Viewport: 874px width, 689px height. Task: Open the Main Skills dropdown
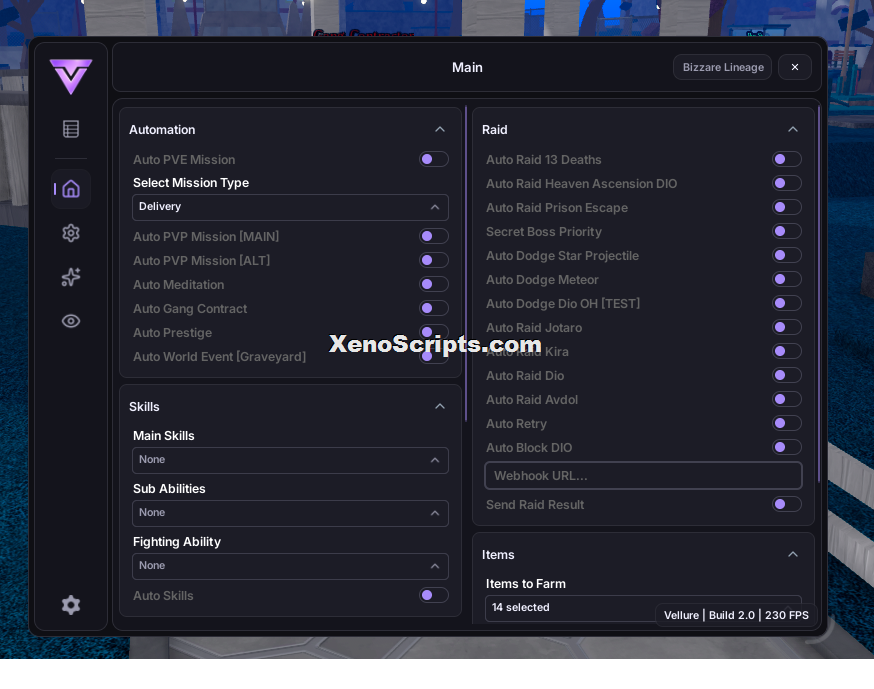pyautogui.click(x=290, y=460)
